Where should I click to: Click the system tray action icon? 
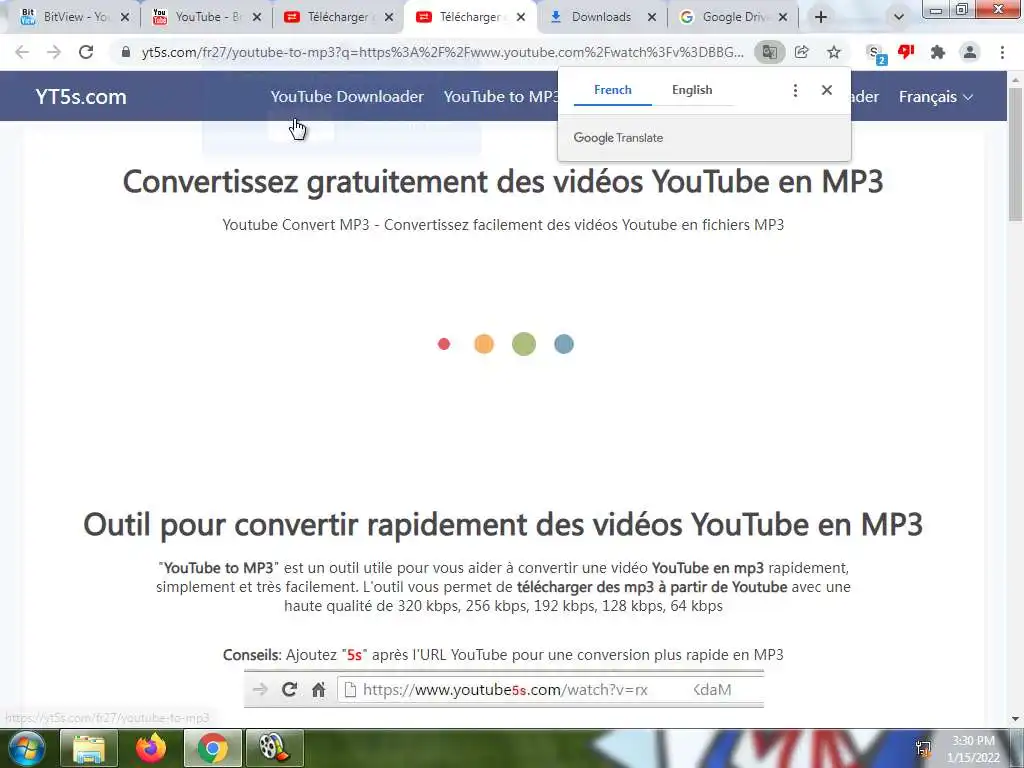tap(923, 749)
